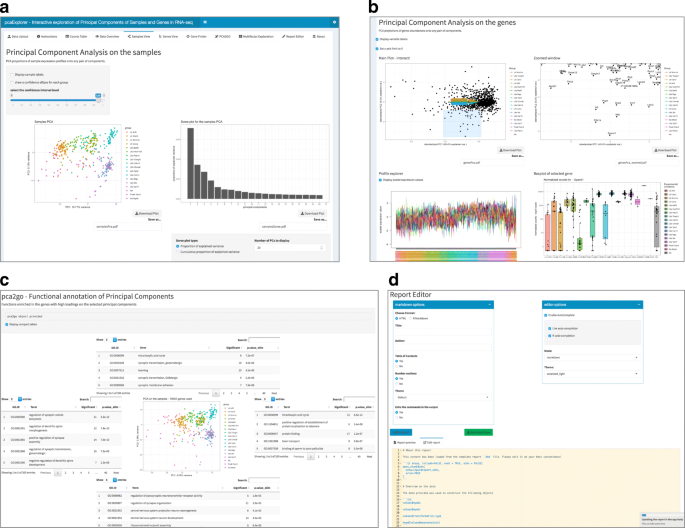Select No for Table of contents
The image size is (685, 528).
click(x=397, y=366)
